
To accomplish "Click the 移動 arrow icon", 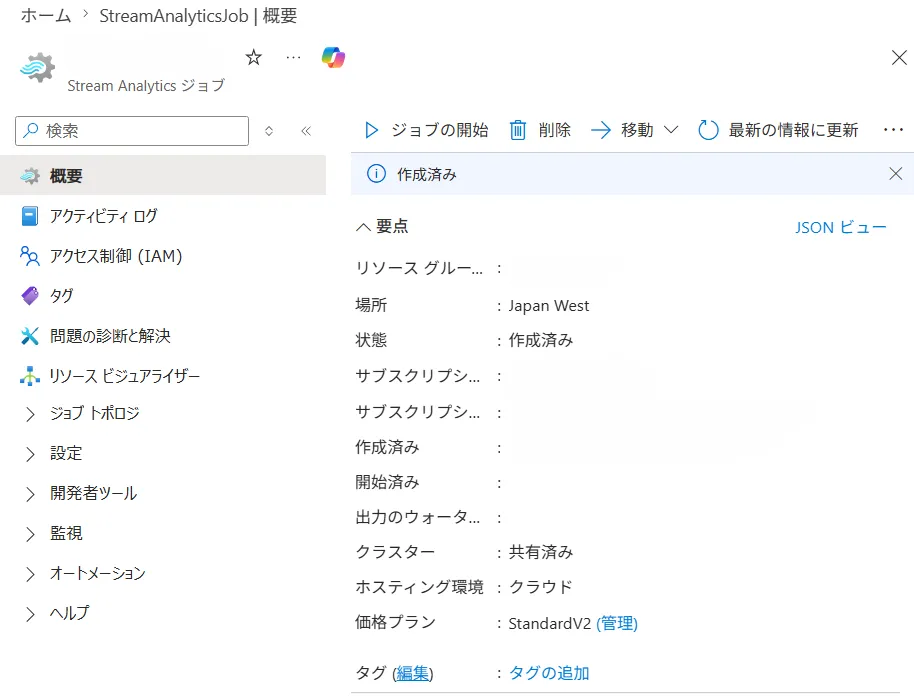I will tap(600, 129).
